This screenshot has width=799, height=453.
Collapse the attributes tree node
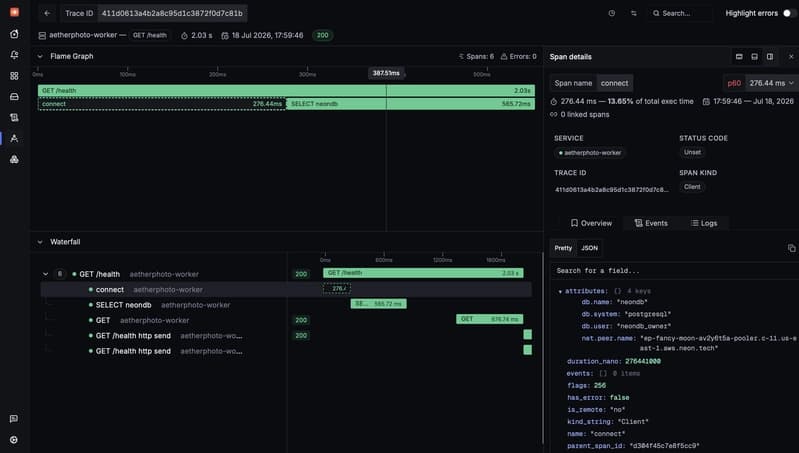point(560,291)
